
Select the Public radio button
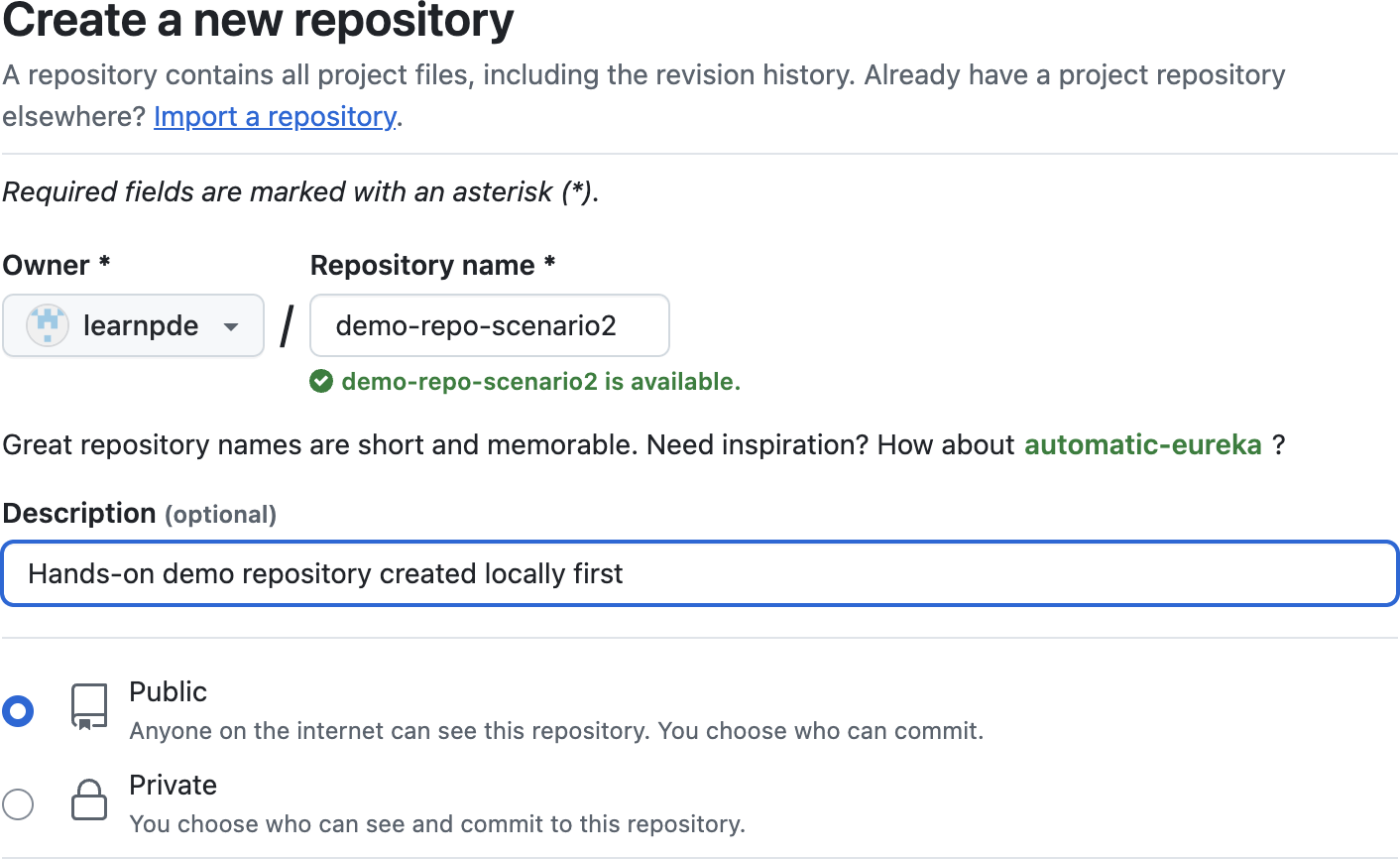click(18, 710)
